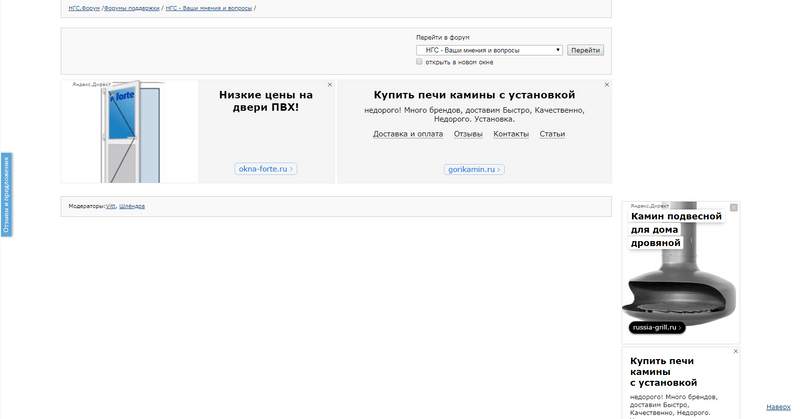The width and height of the screenshot is (800, 419).
Task: Click the Forte door product image
Action: [127, 133]
